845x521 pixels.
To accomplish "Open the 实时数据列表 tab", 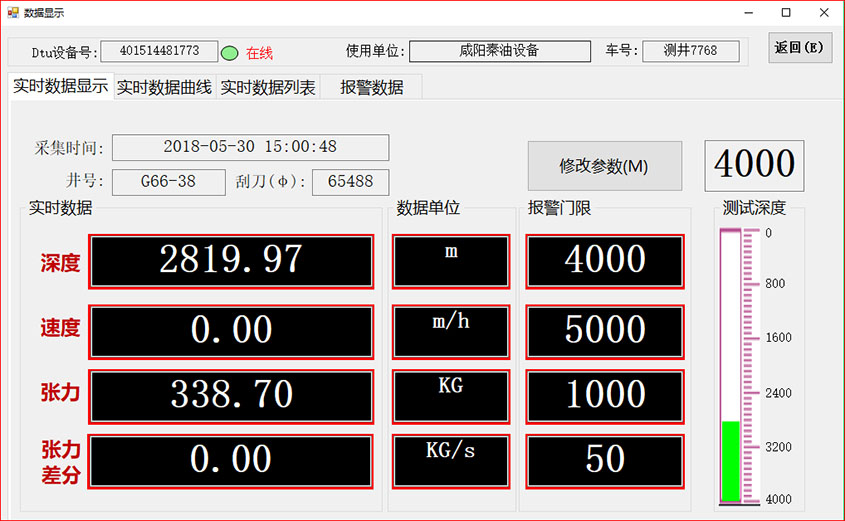I will (x=268, y=87).
